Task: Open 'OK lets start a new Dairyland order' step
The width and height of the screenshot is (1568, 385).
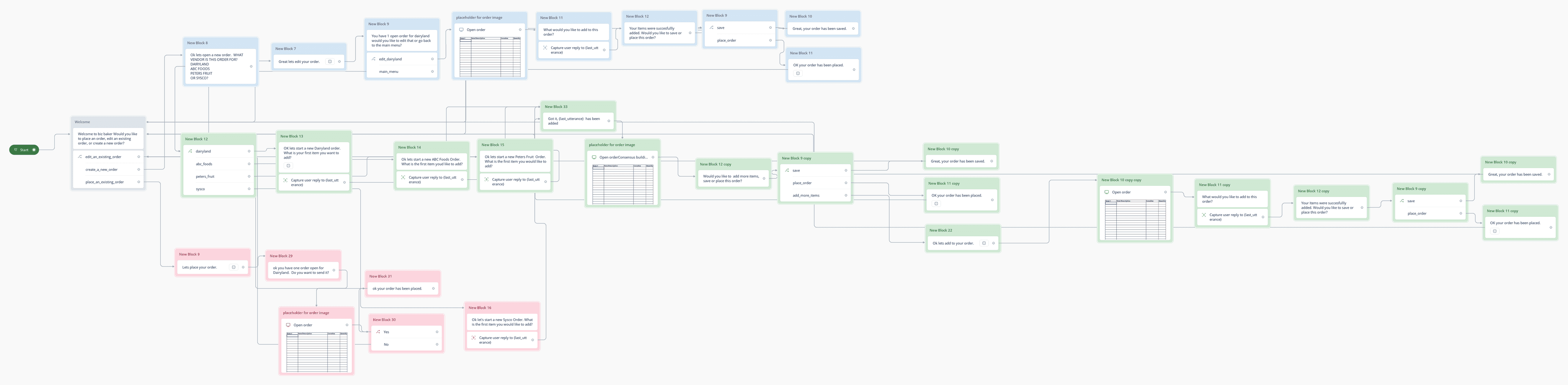Action: (x=314, y=157)
